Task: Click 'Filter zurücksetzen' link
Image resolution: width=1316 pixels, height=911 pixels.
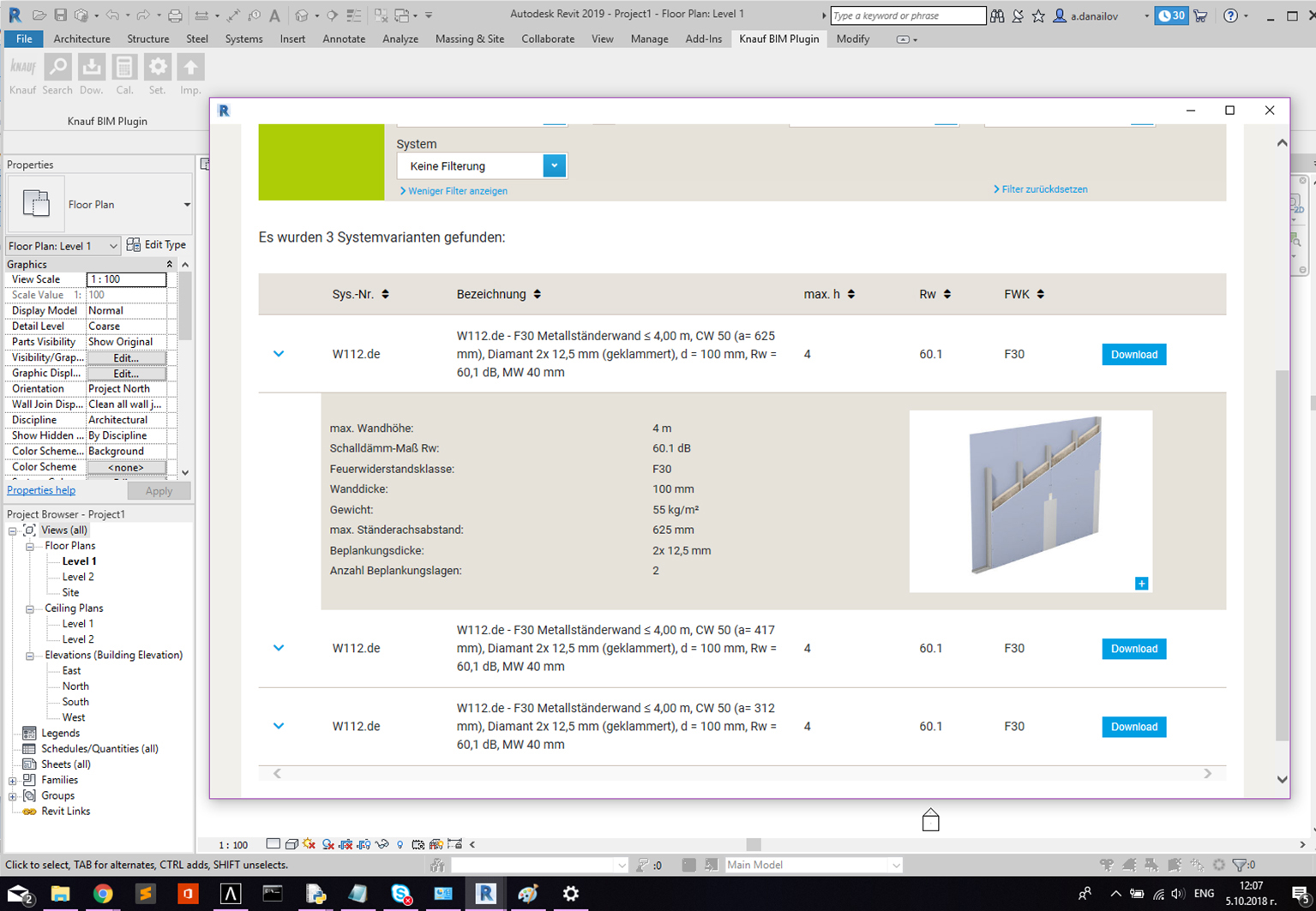Action: pyautogui.click(x=1041, y=189)
